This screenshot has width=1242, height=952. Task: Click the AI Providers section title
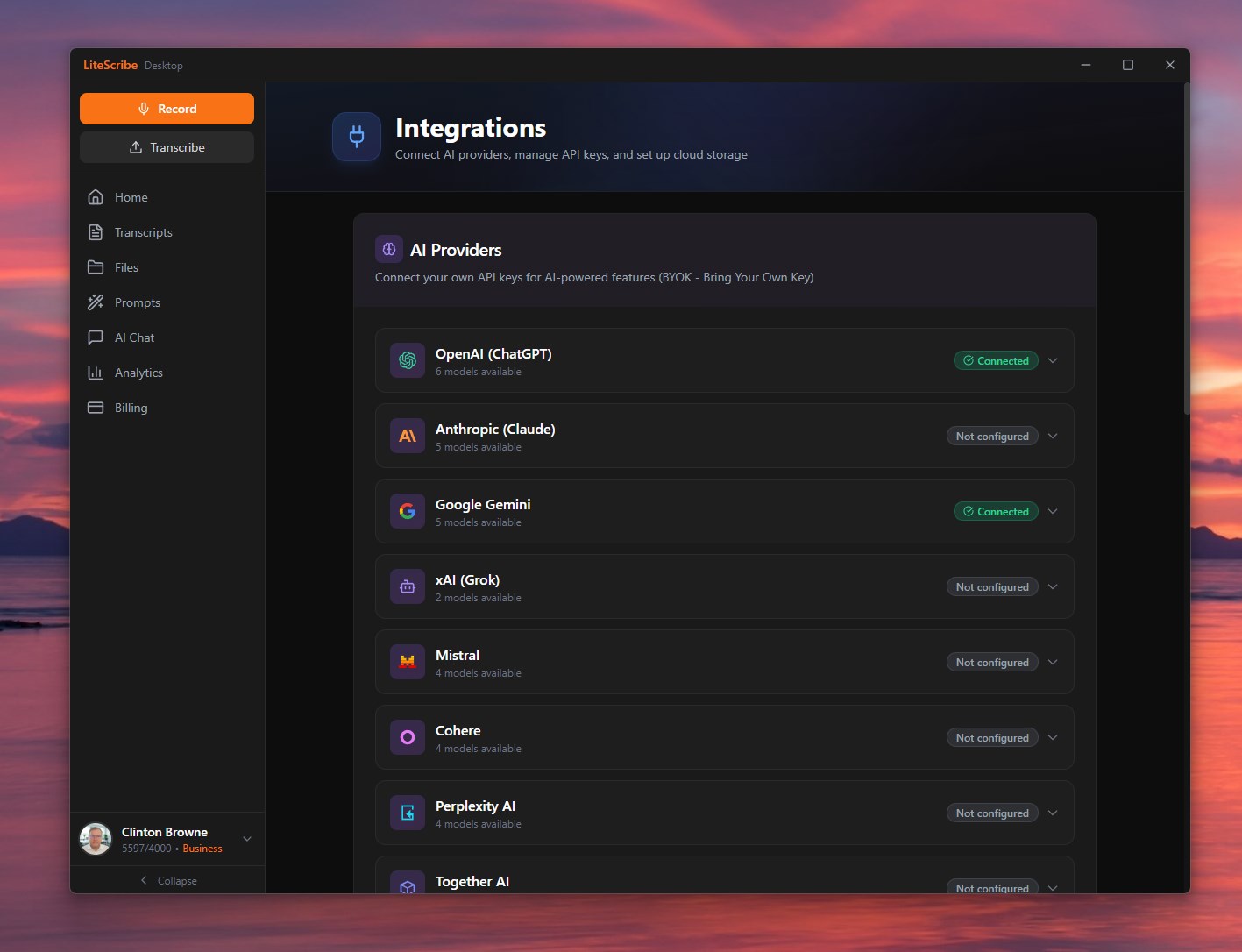456,250
